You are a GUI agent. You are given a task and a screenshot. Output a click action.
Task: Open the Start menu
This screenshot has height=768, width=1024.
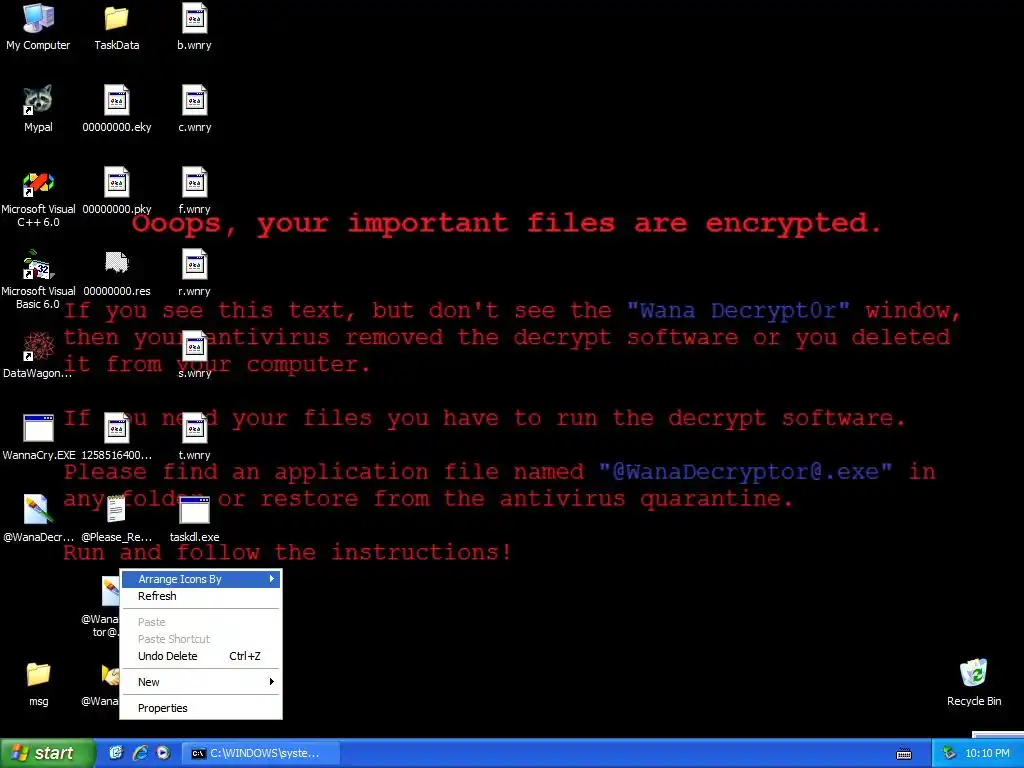click(47, 753)
